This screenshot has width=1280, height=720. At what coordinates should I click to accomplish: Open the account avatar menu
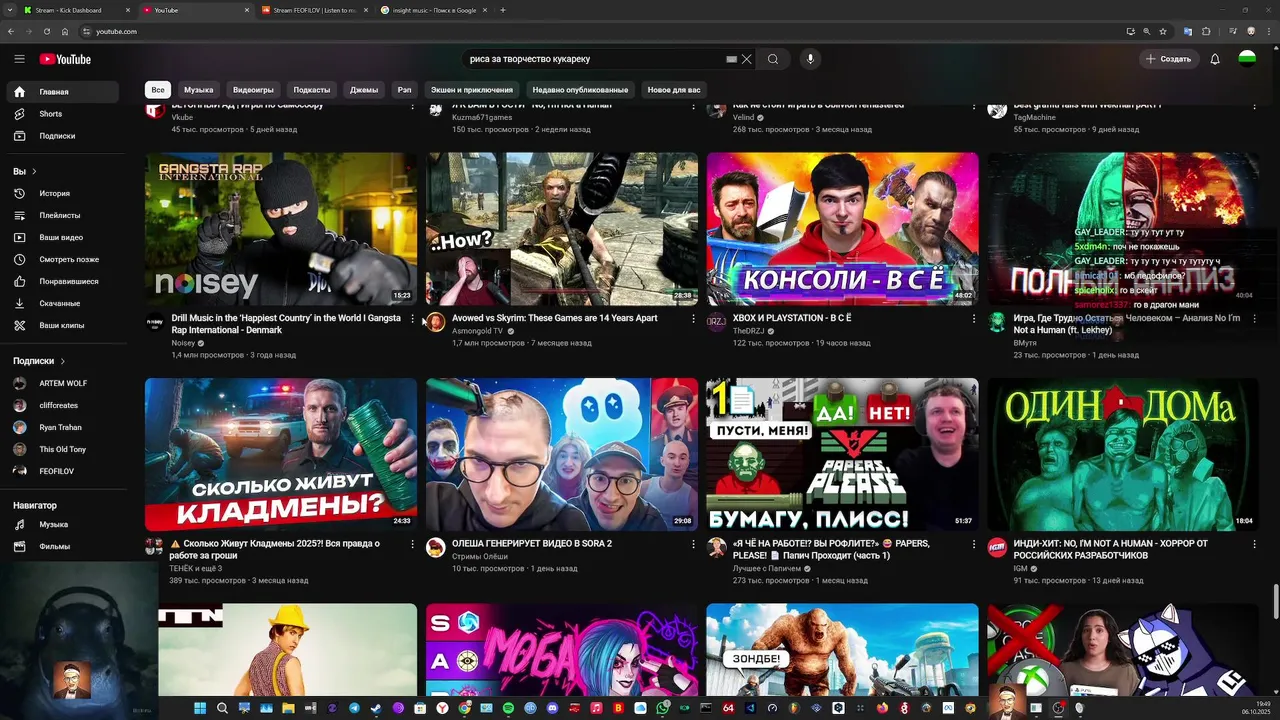1247,59
